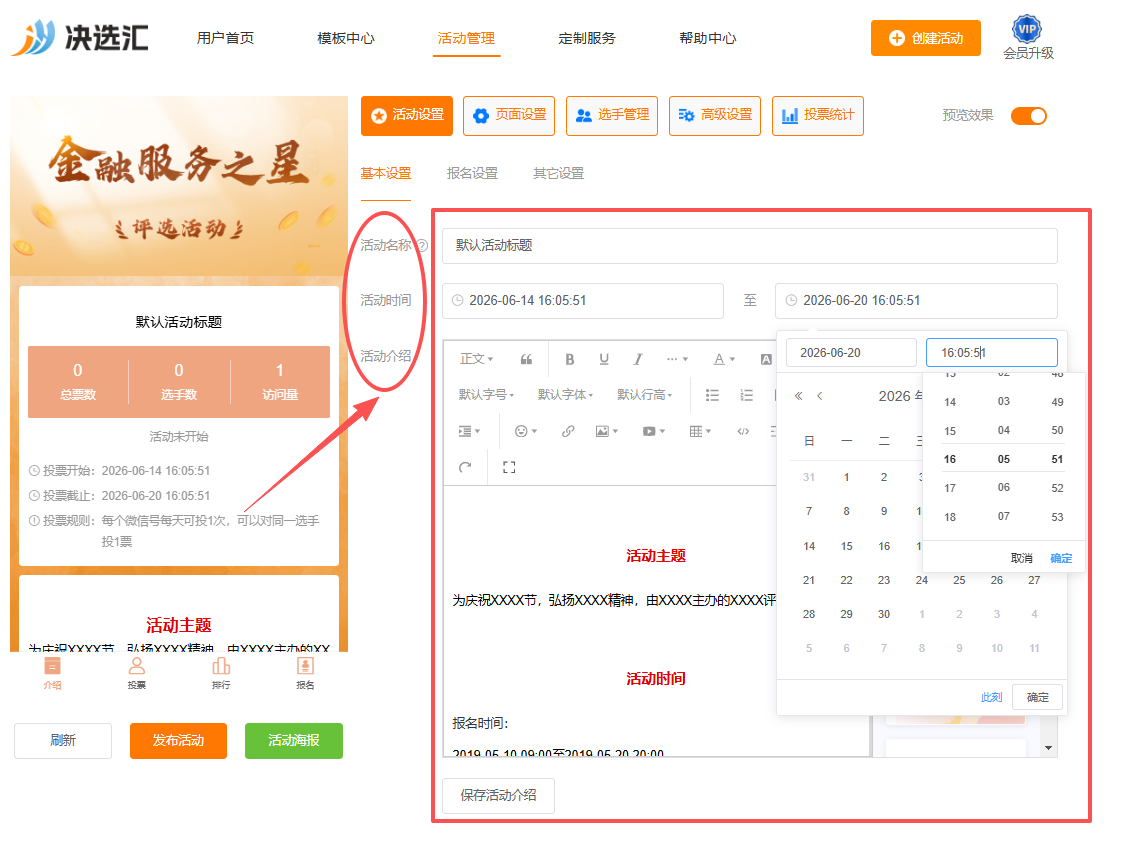Click the 活动设置 button
1121x854 pixels.
pyautogui.click(x=407, y=115)
